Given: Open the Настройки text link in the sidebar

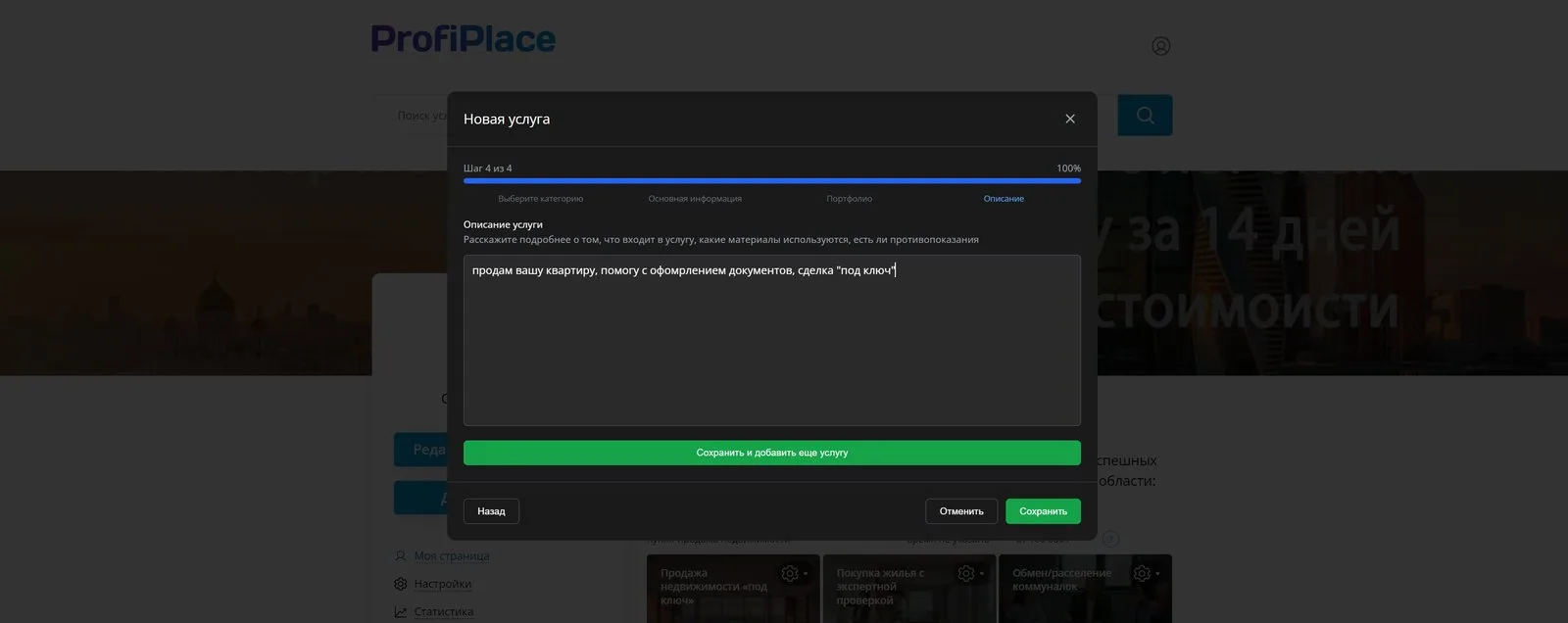Looking at the screenshot, I should click(443, 584).
